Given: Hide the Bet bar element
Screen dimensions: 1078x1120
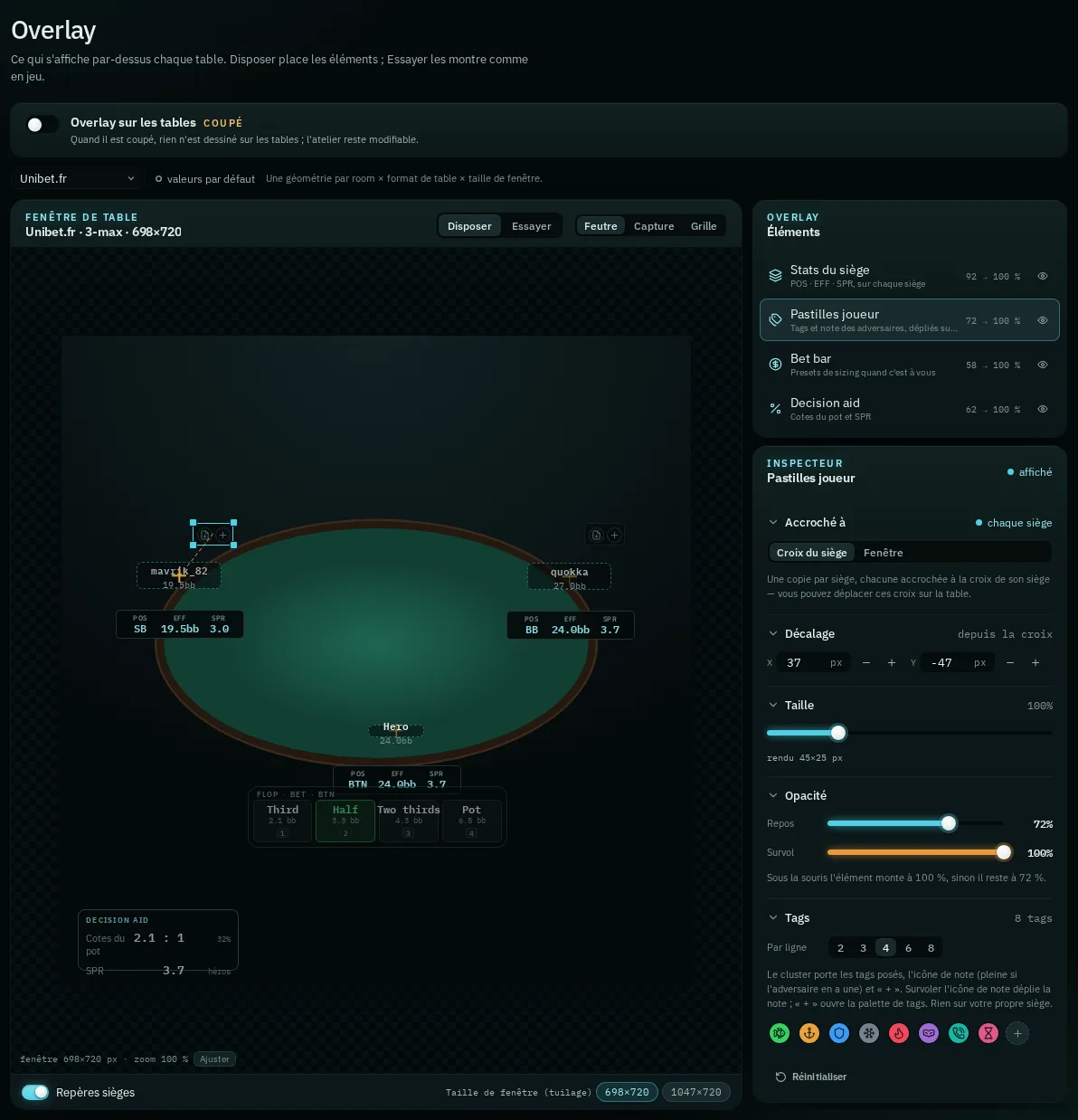Looking at the screenshot, I should coord(1043,365).
